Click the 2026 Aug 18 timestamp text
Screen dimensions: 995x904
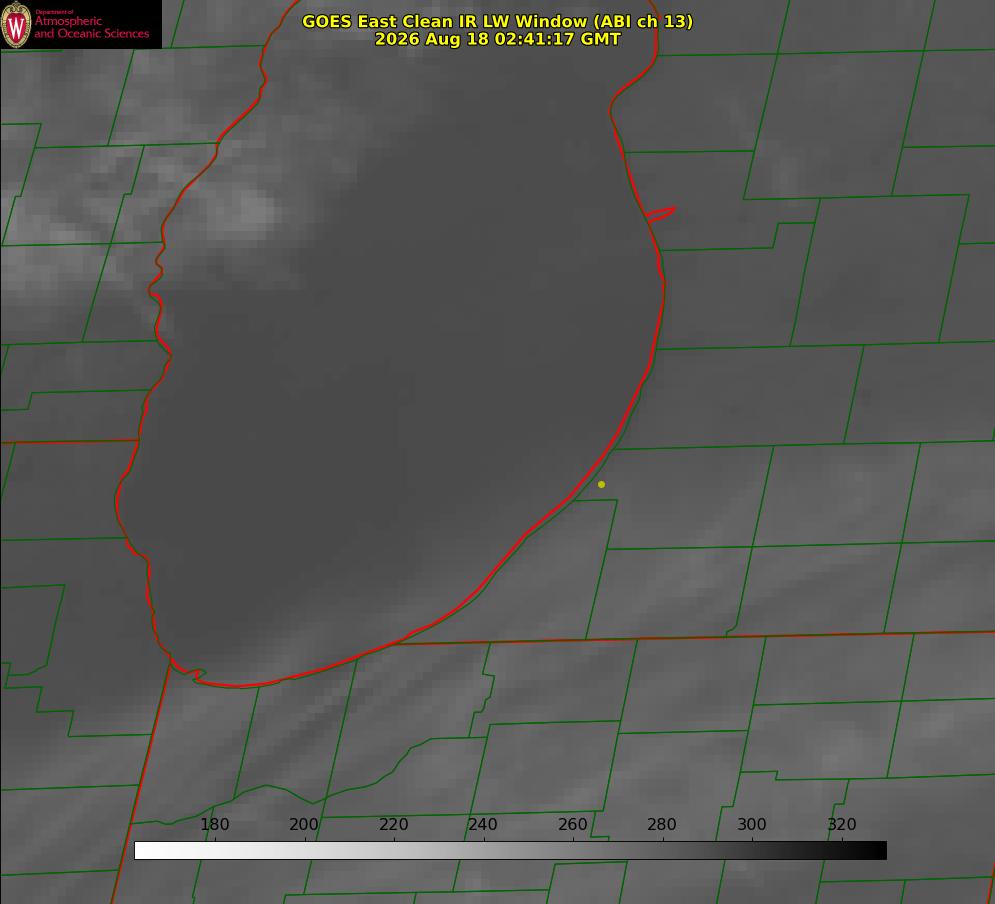(498, 39)
